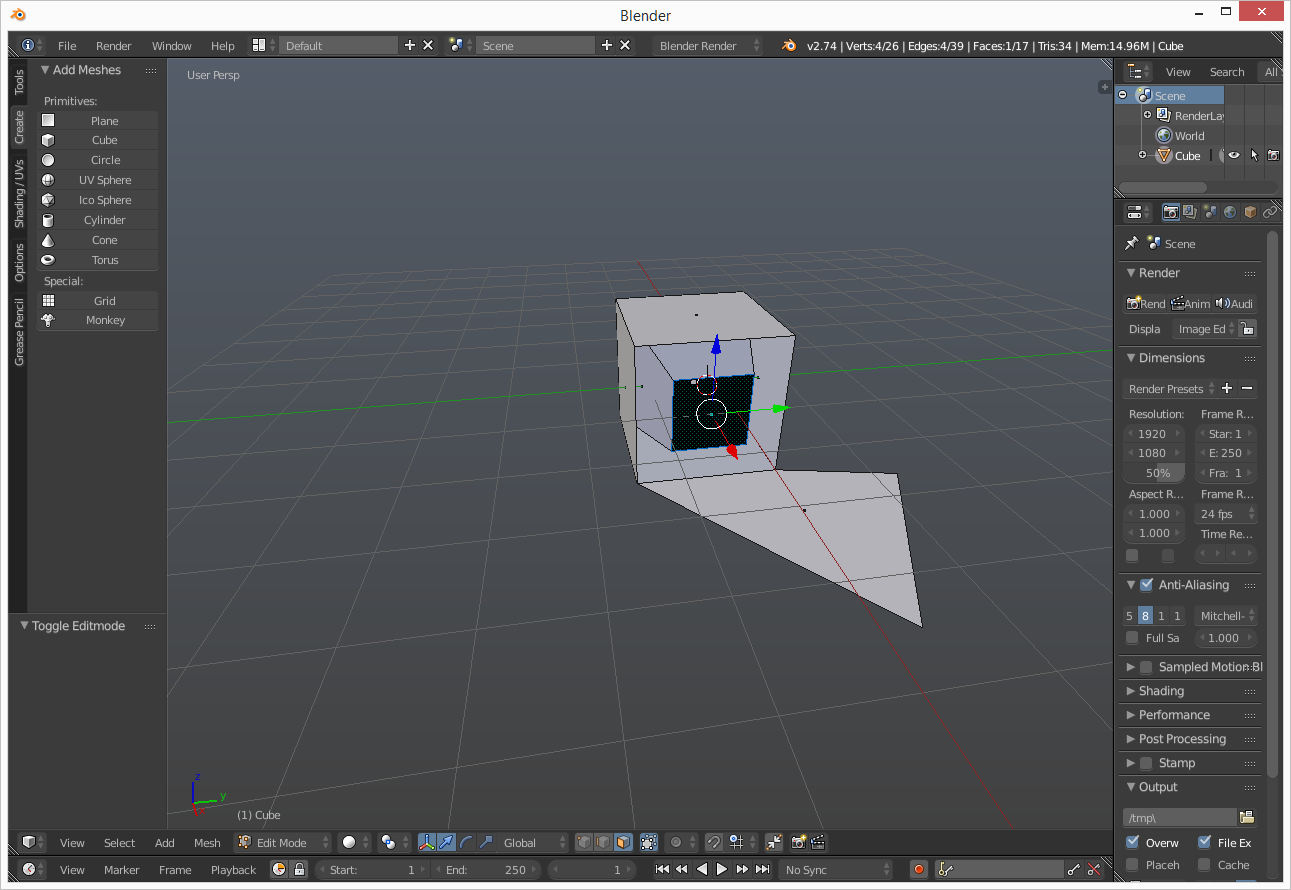
Task: Open the properties editor type selector
Action: tap(1137, 212)
